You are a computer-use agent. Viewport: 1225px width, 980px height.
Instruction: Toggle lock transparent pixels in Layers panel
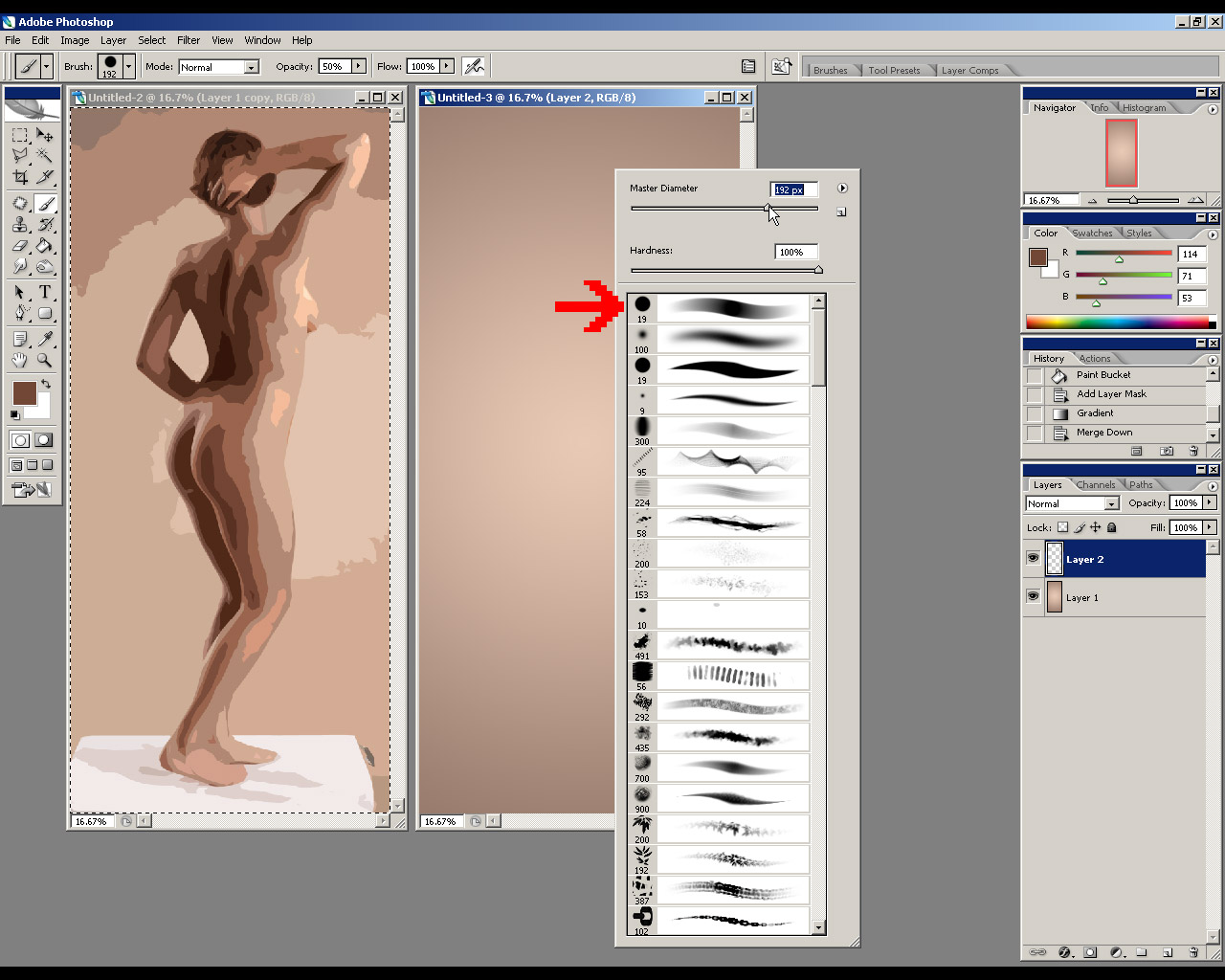[1062, 527]
